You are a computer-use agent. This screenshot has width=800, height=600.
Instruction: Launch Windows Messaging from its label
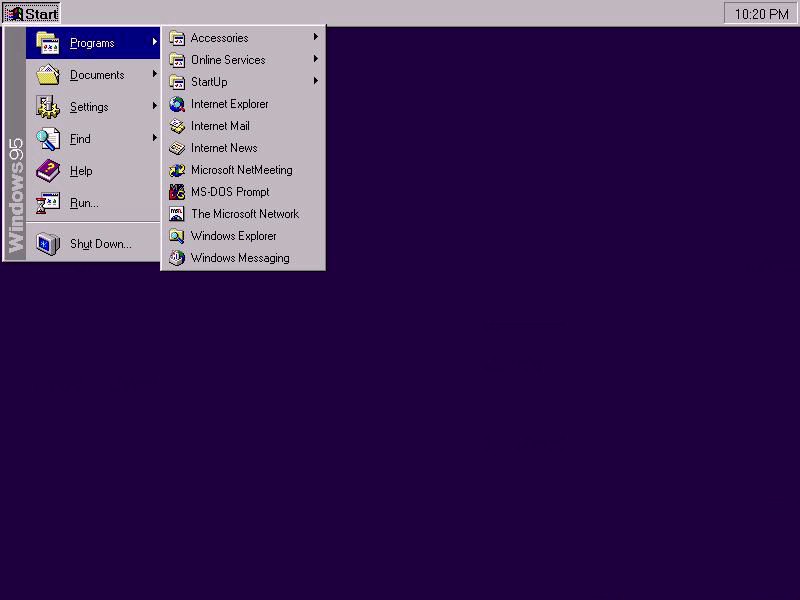click(x=240, y=258)
